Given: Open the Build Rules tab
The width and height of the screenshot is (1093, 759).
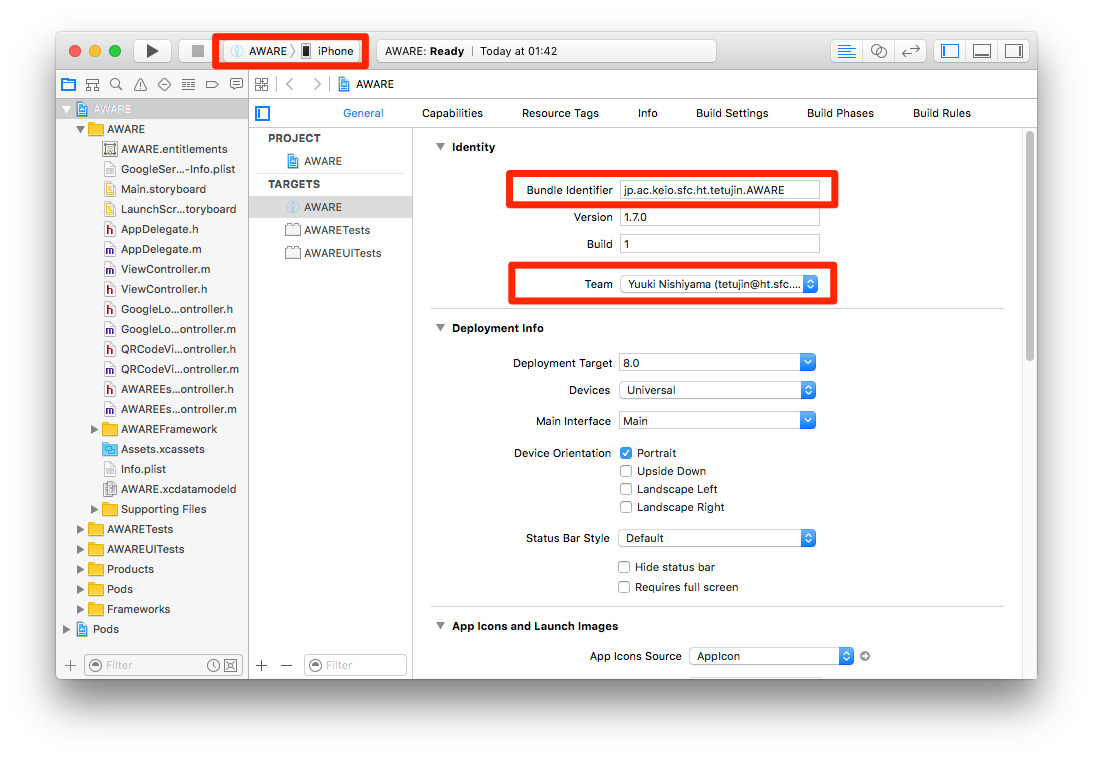Looking at the screenshot, I should (x=942, y=113).
